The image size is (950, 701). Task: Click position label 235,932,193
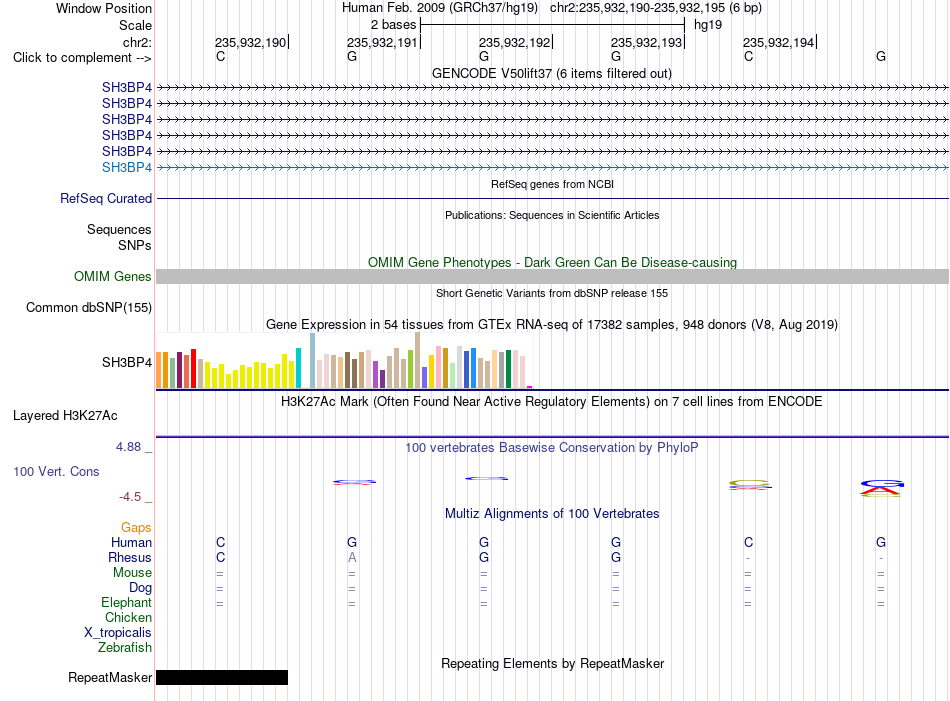point(646,42)
